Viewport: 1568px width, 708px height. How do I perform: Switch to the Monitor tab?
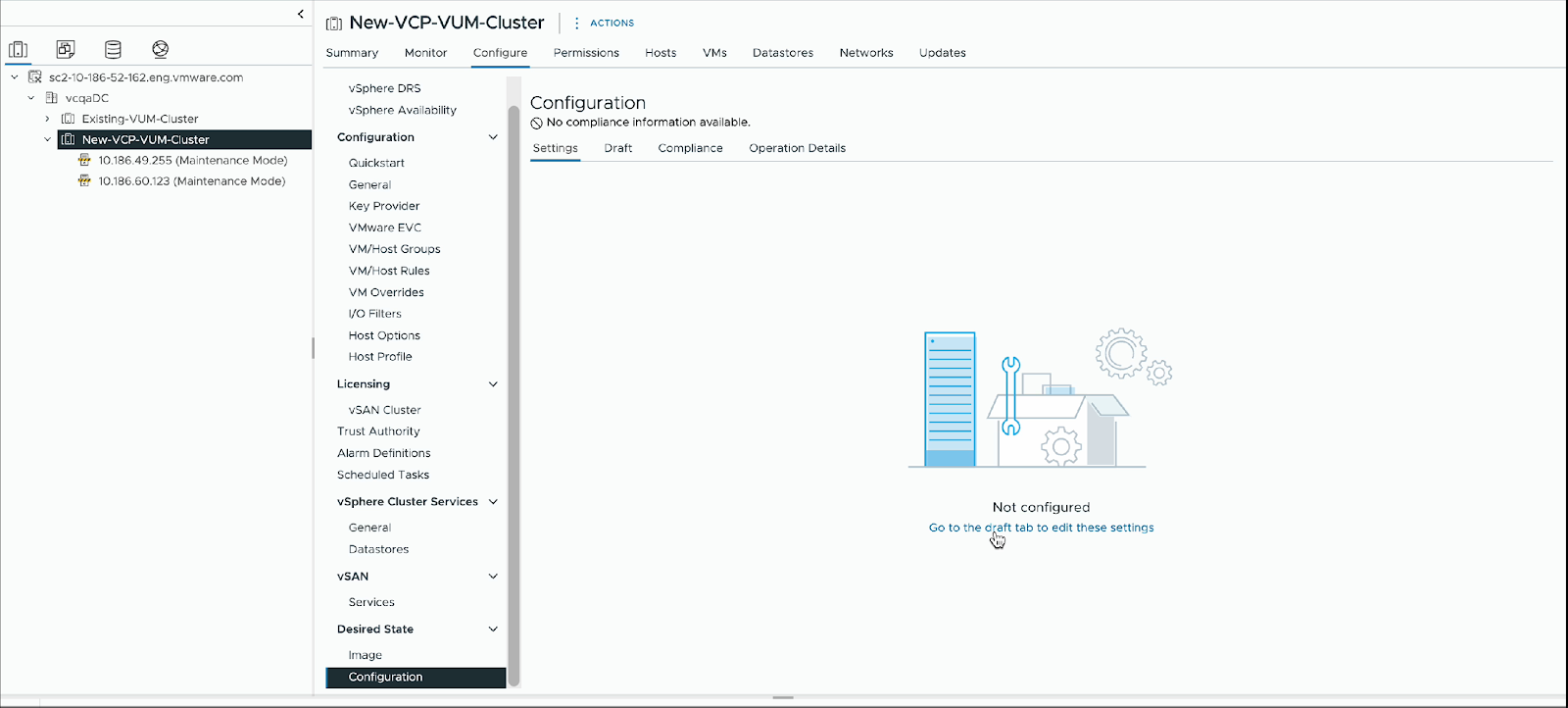point(425,53)
